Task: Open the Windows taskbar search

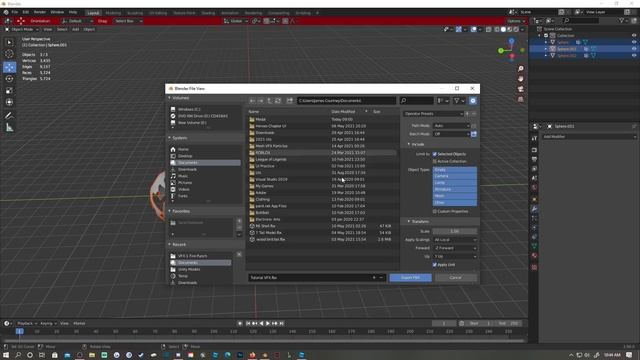Action: pyautogui.click(x=18, y=355)
